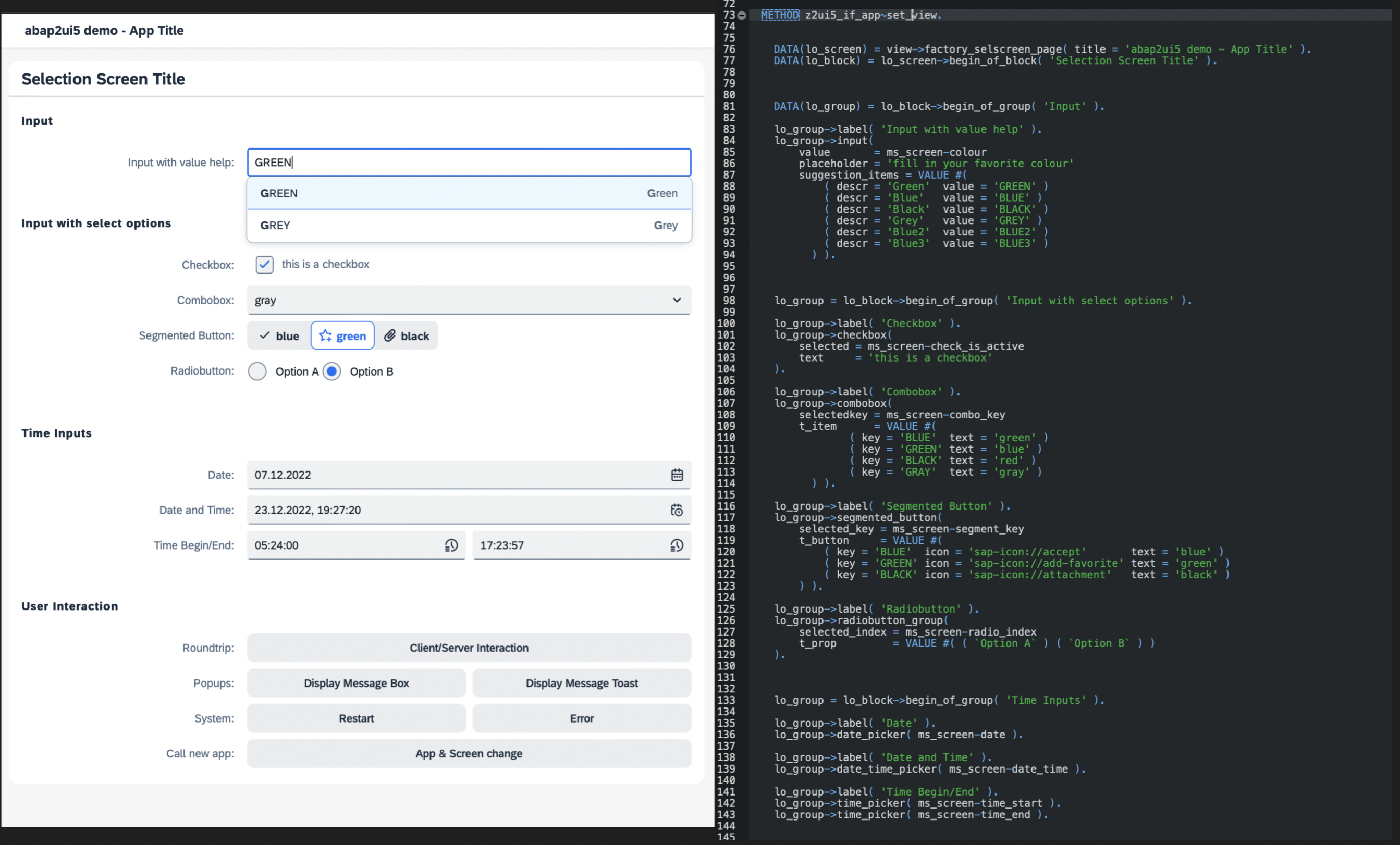
Task: Select the blue segmented button with checkmark
Action: [279, 335]
